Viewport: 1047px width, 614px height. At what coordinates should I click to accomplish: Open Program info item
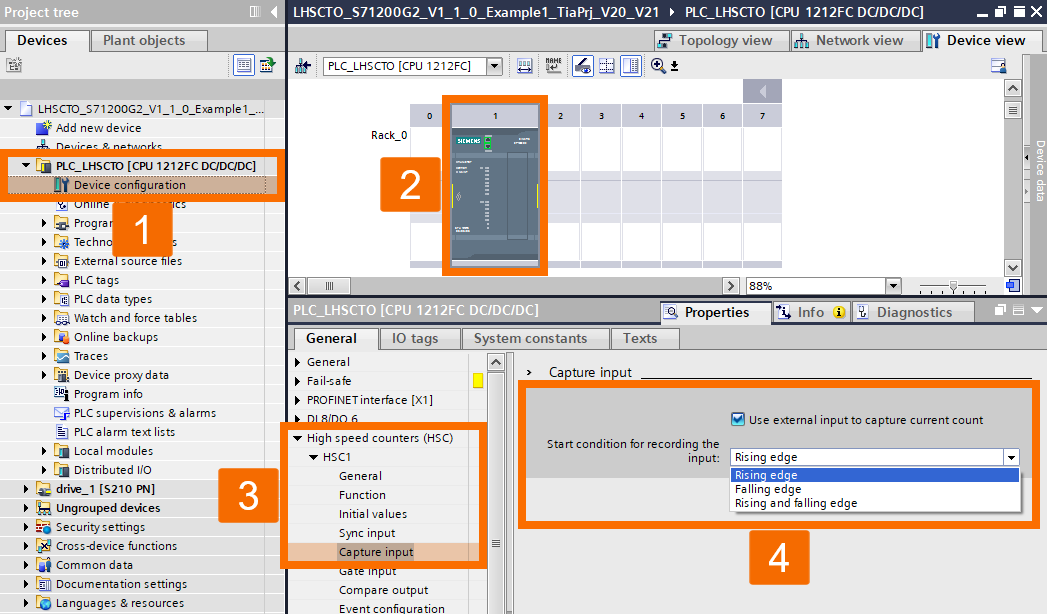click(108, 394)
